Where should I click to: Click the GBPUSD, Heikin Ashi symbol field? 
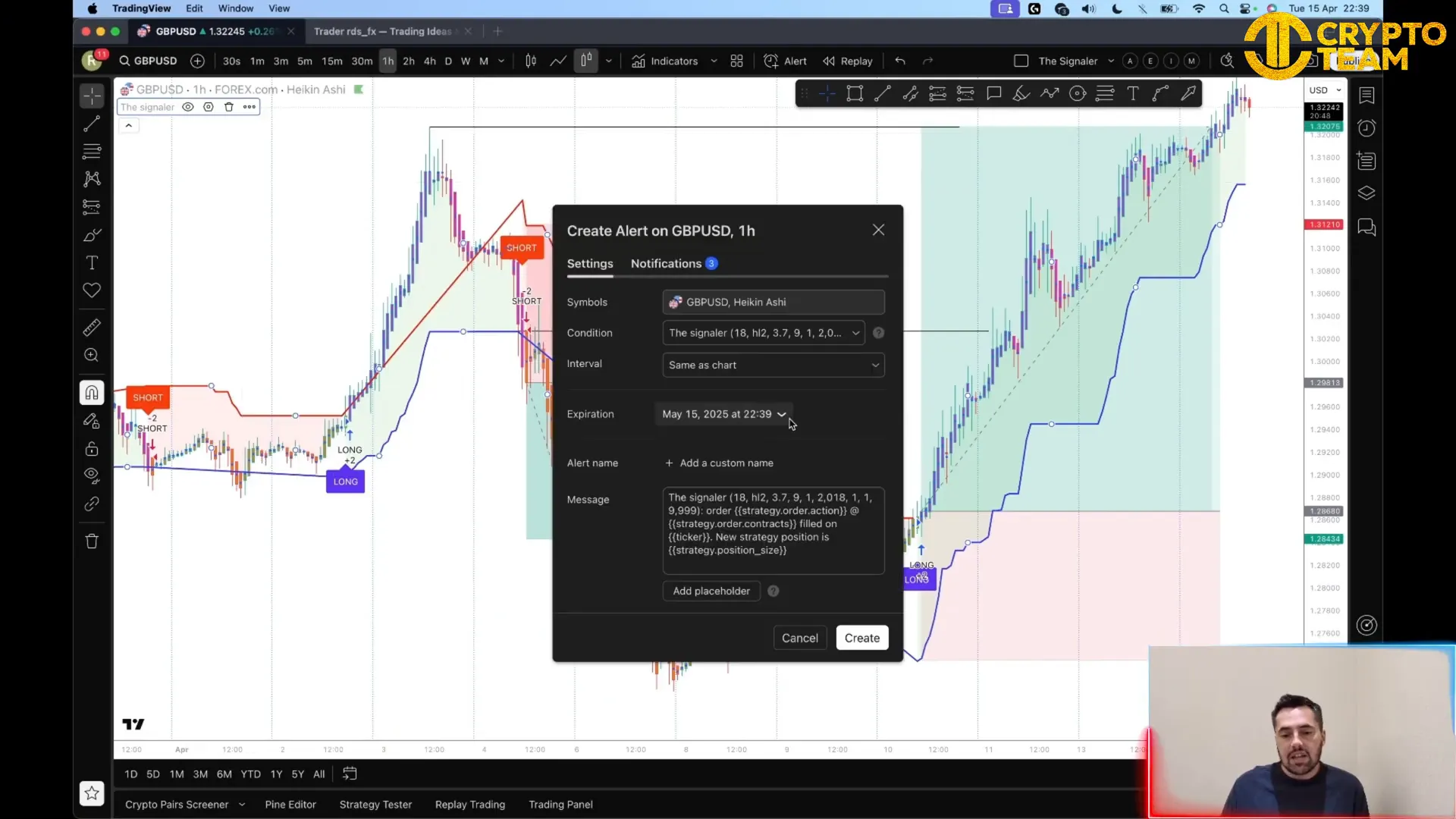tap(773, 302)
